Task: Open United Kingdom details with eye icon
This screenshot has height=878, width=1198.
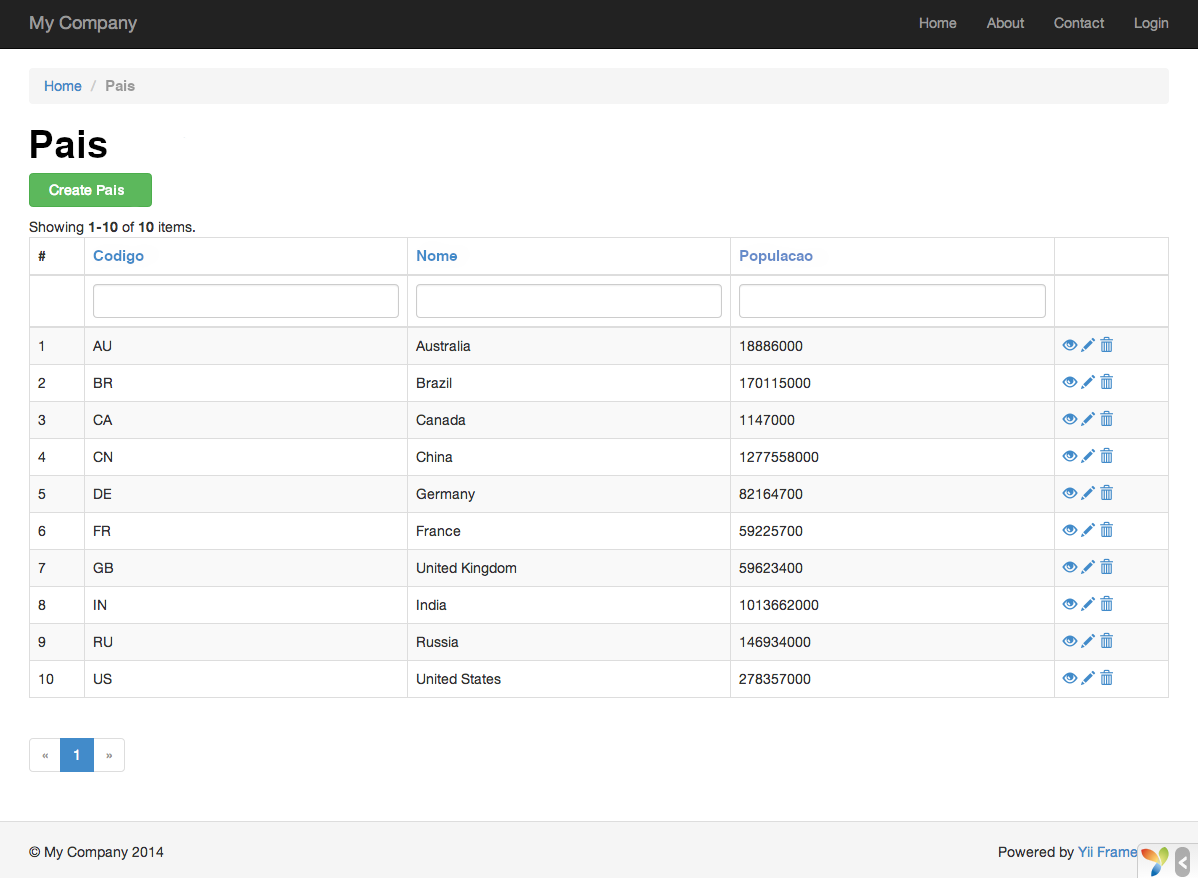Action: [1069, 567]
